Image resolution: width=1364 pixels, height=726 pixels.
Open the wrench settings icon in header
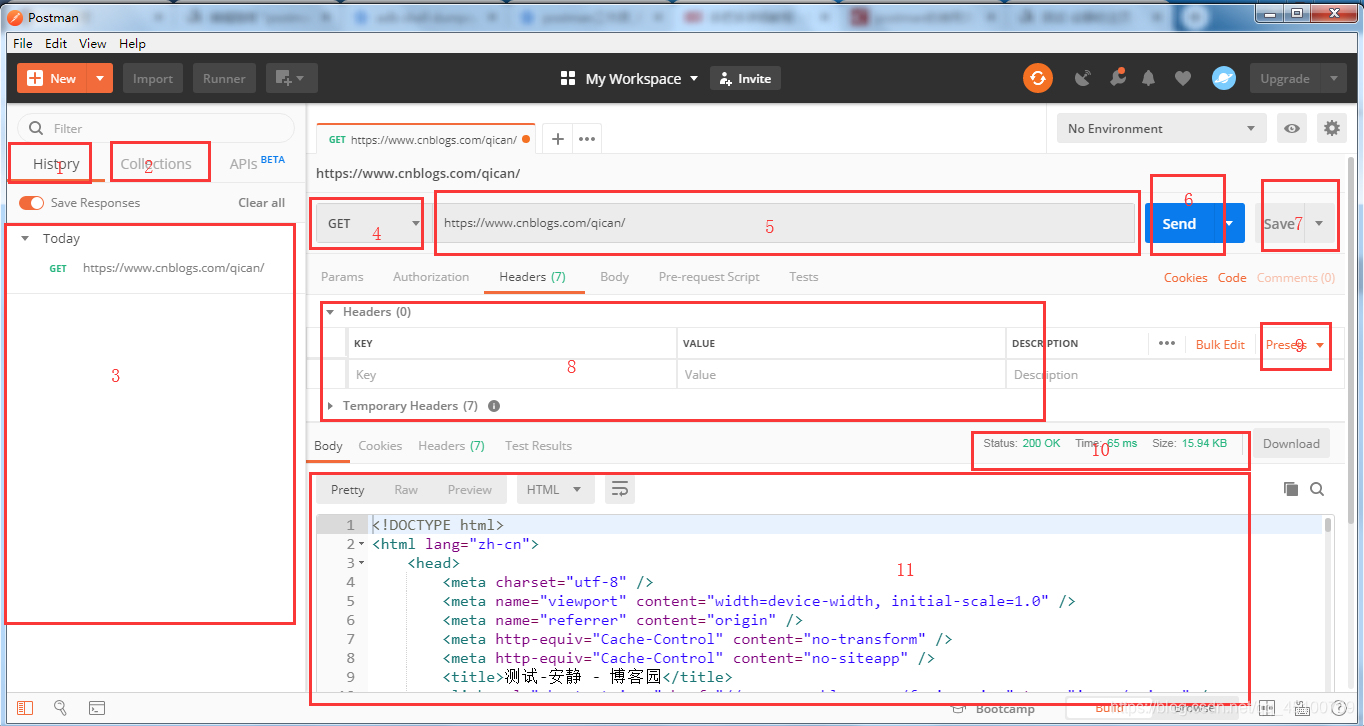[x=1117, y=77]
